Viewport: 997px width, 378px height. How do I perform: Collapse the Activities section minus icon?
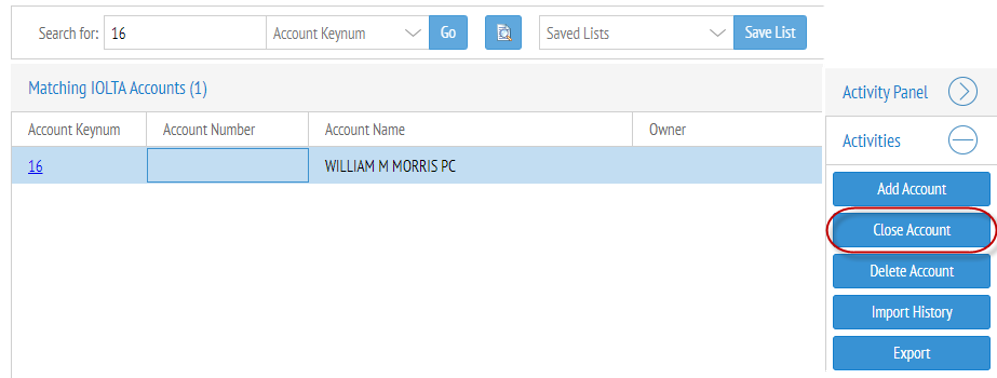(963, 140)
